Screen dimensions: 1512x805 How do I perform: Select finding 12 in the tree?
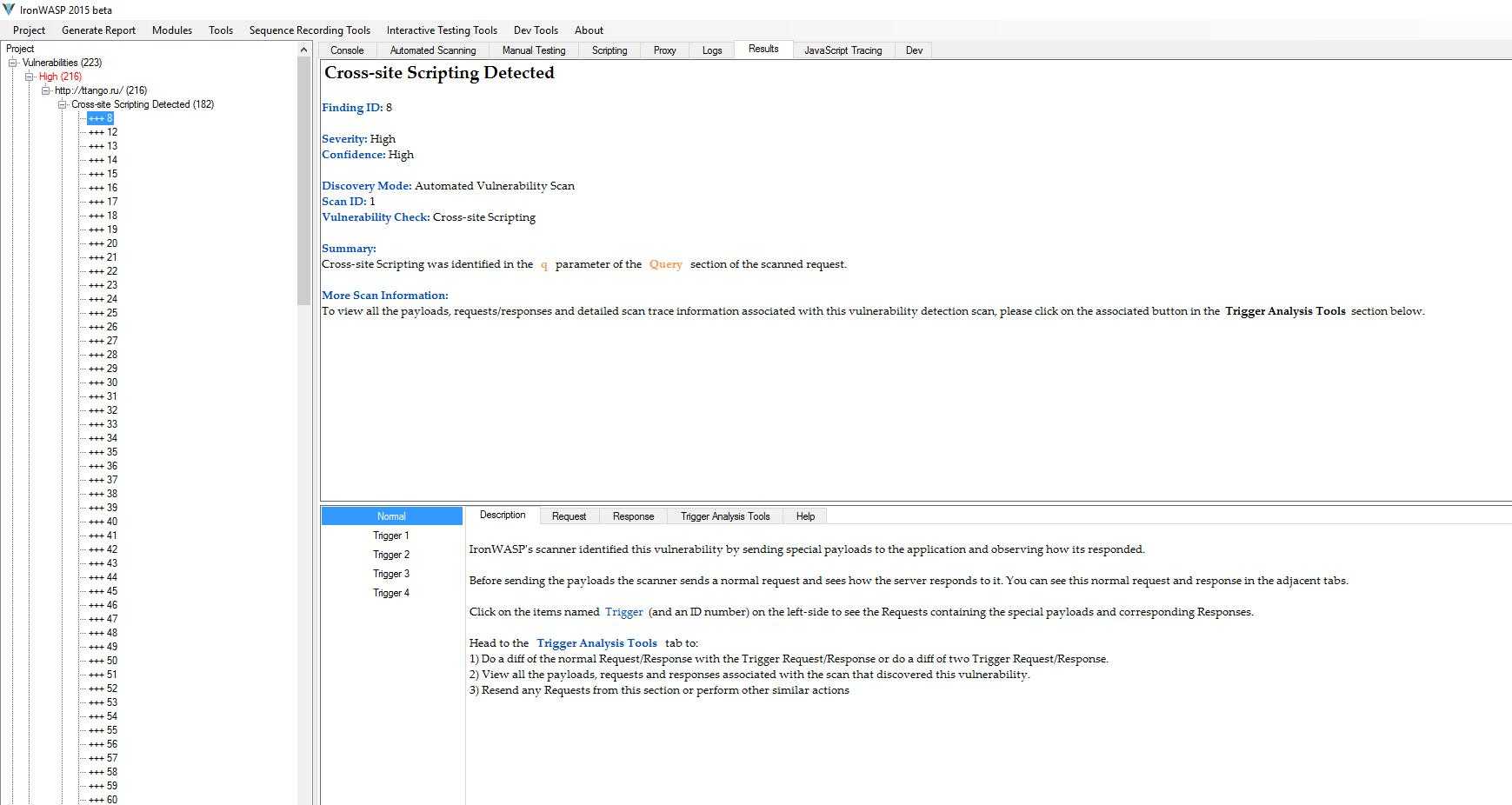(x=103, y=132)
